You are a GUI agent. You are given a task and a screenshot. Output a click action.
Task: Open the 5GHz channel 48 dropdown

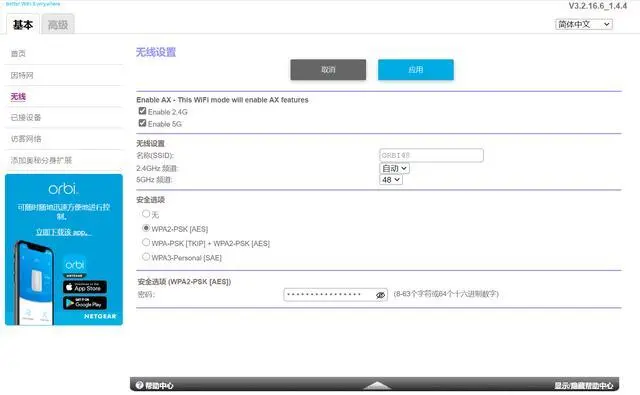point(391,180)
